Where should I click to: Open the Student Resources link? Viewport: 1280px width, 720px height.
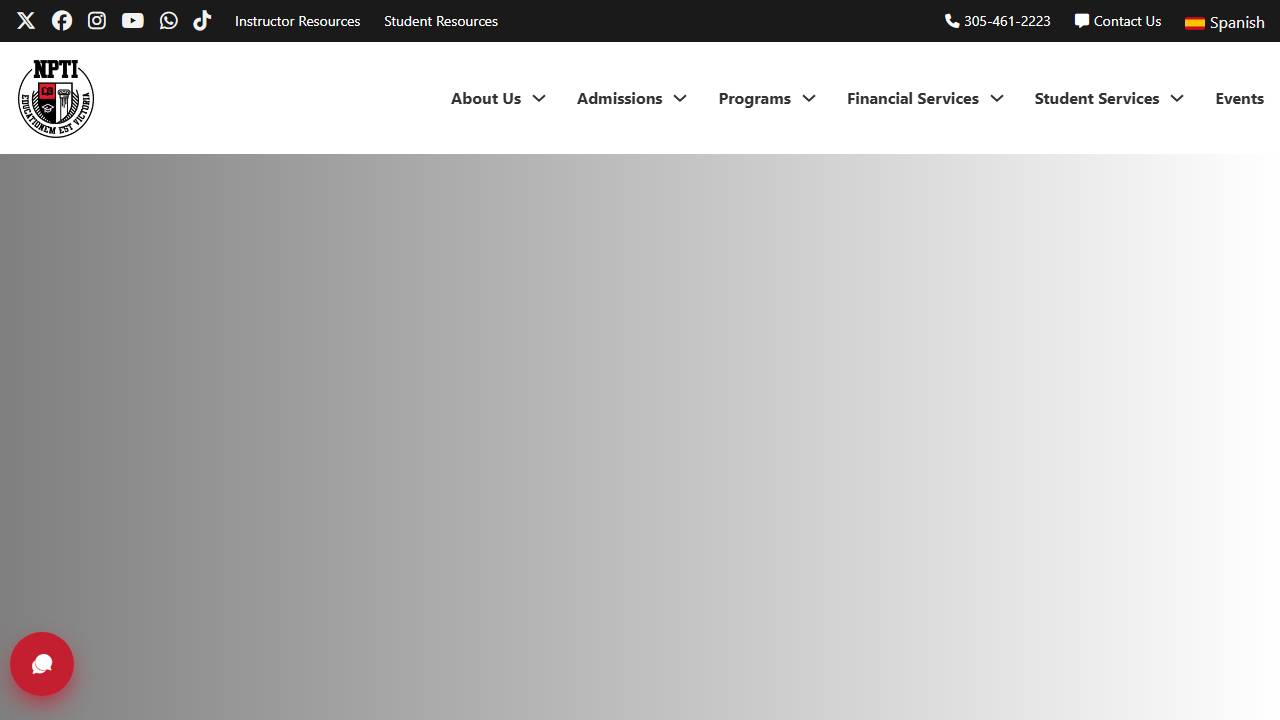(441, 21)
